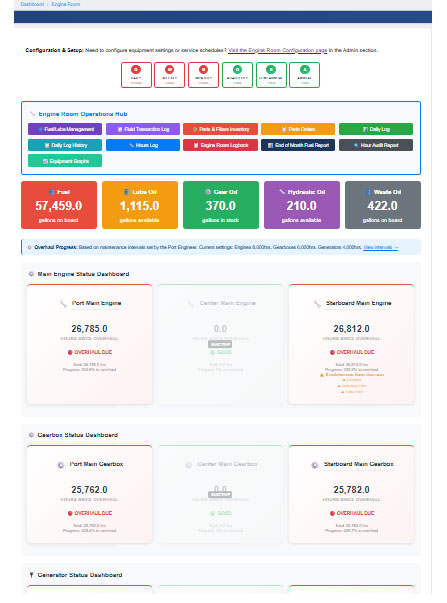This screenshot has height=603, width=447.
Task: Click OVERHAUL DUE on Starboard Main Gearbox
Action: [352, 513]
